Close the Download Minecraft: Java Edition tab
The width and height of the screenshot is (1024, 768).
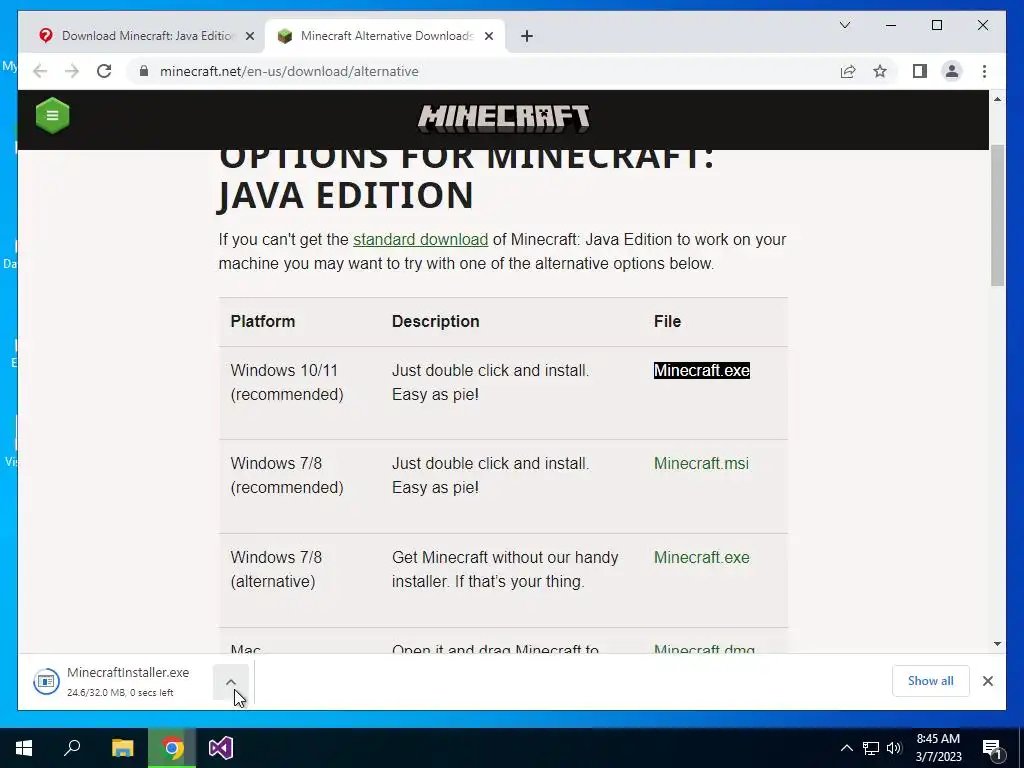tap(249, 36)
